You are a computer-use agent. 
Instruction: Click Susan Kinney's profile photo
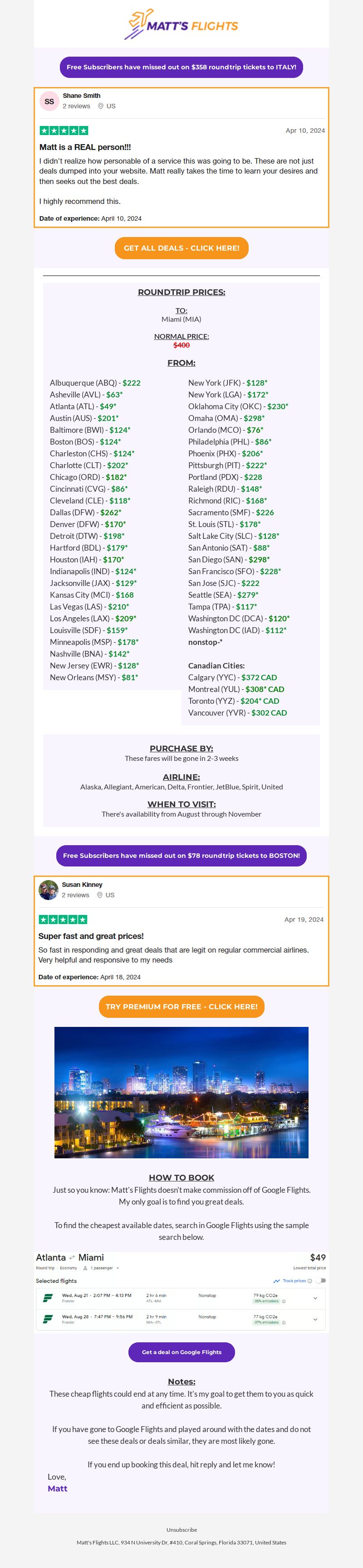(x=48, y=890)
